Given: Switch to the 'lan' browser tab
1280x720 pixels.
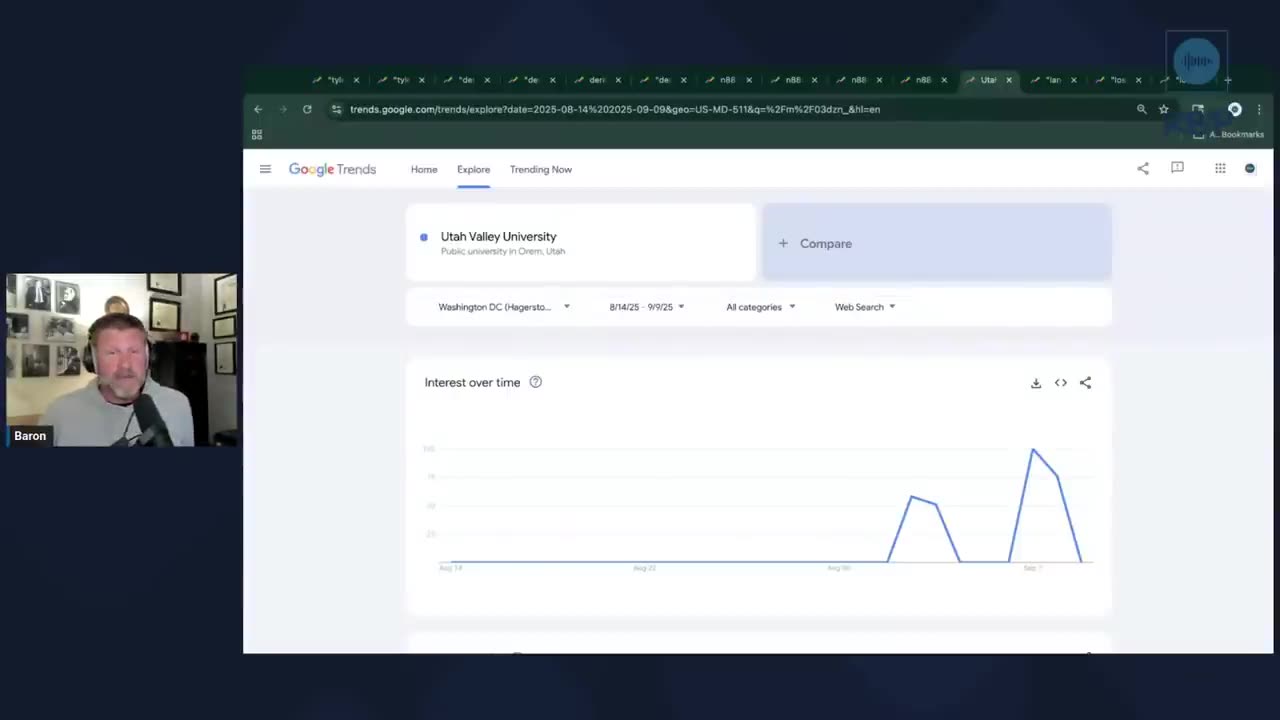Looking at the screenshot, I should point(1053,80).
